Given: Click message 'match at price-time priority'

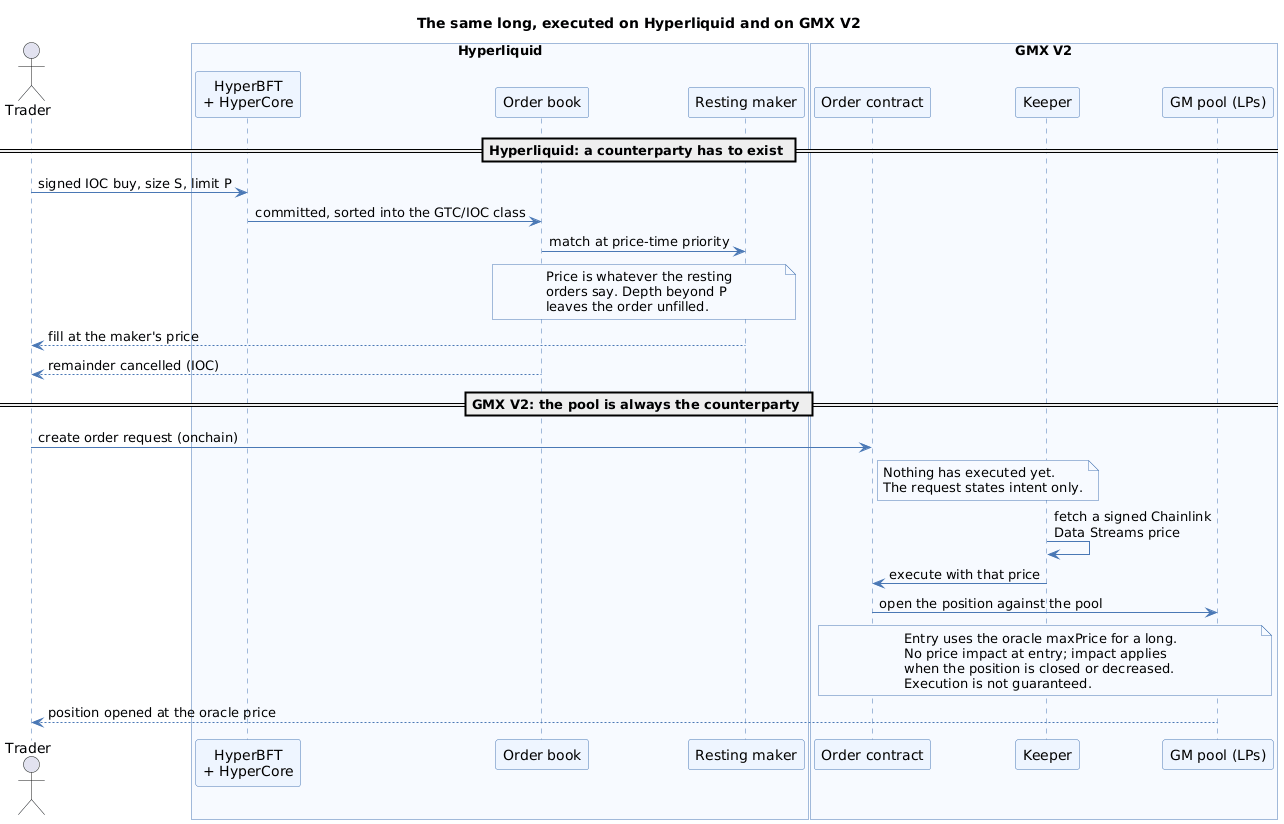Looking at the screenshot, I should click(x=639, y=242).
